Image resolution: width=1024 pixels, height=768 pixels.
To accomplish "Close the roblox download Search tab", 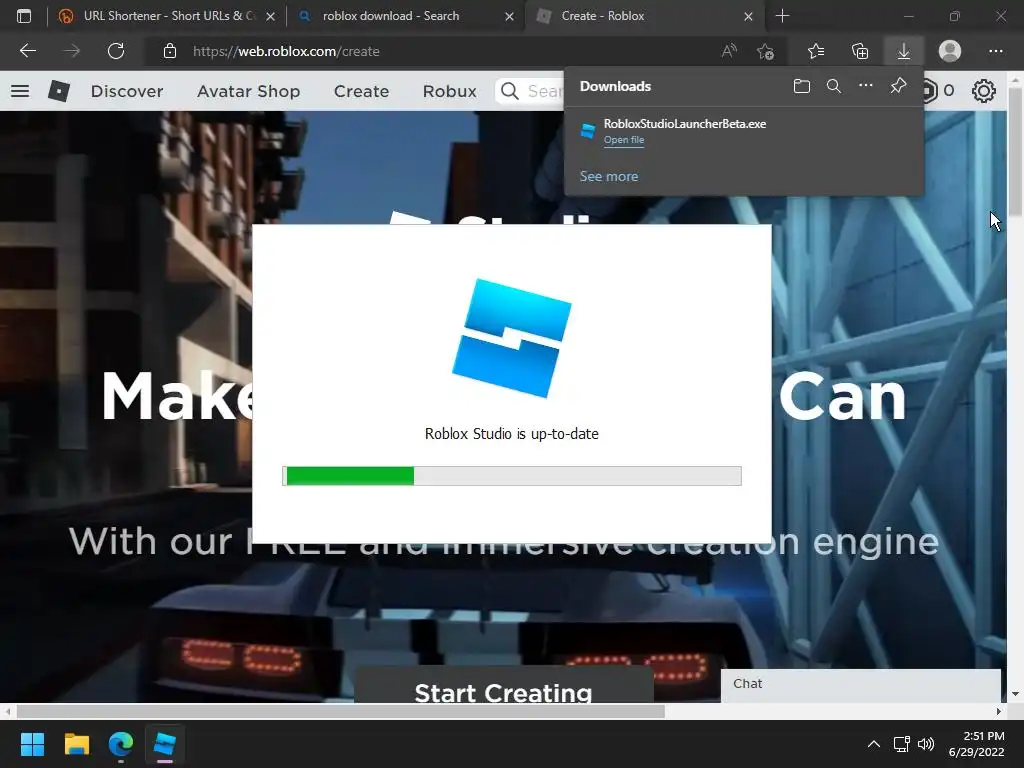I will click(509, 16).
